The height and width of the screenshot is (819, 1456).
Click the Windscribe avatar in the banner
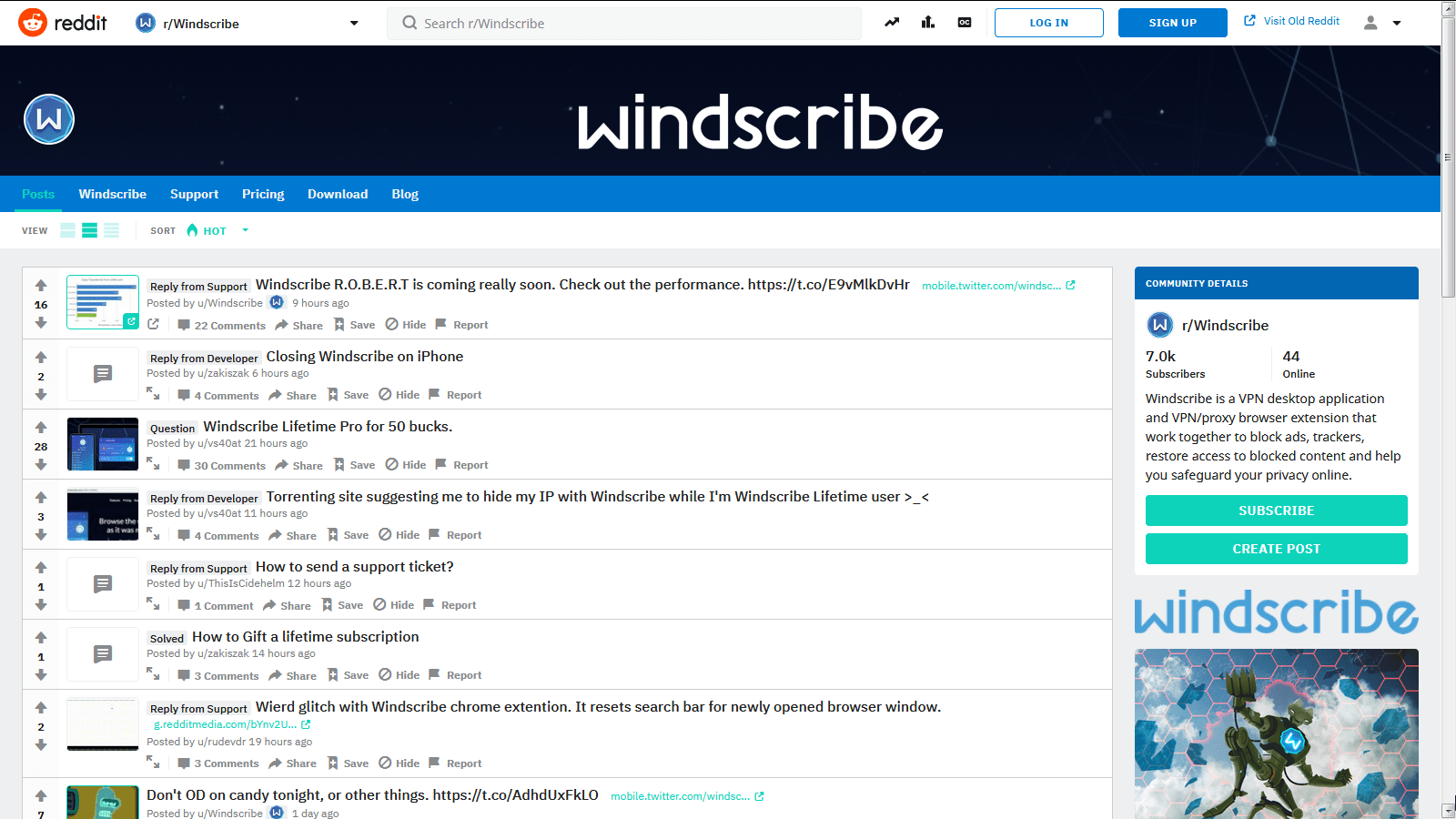tap(49, 119)
